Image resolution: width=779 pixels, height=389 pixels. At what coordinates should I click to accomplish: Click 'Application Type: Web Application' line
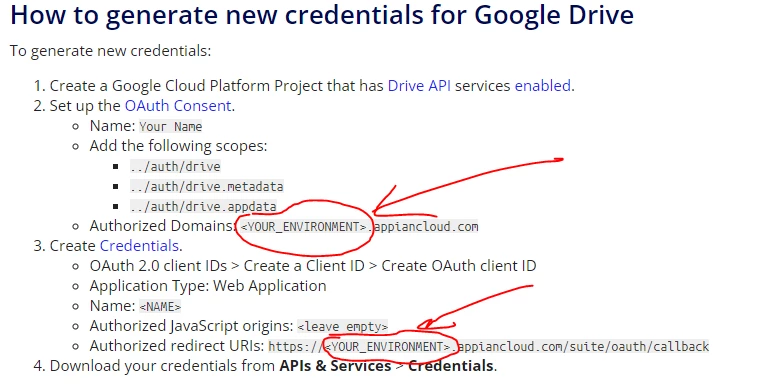pyautogui.click(x=208, y=286)
